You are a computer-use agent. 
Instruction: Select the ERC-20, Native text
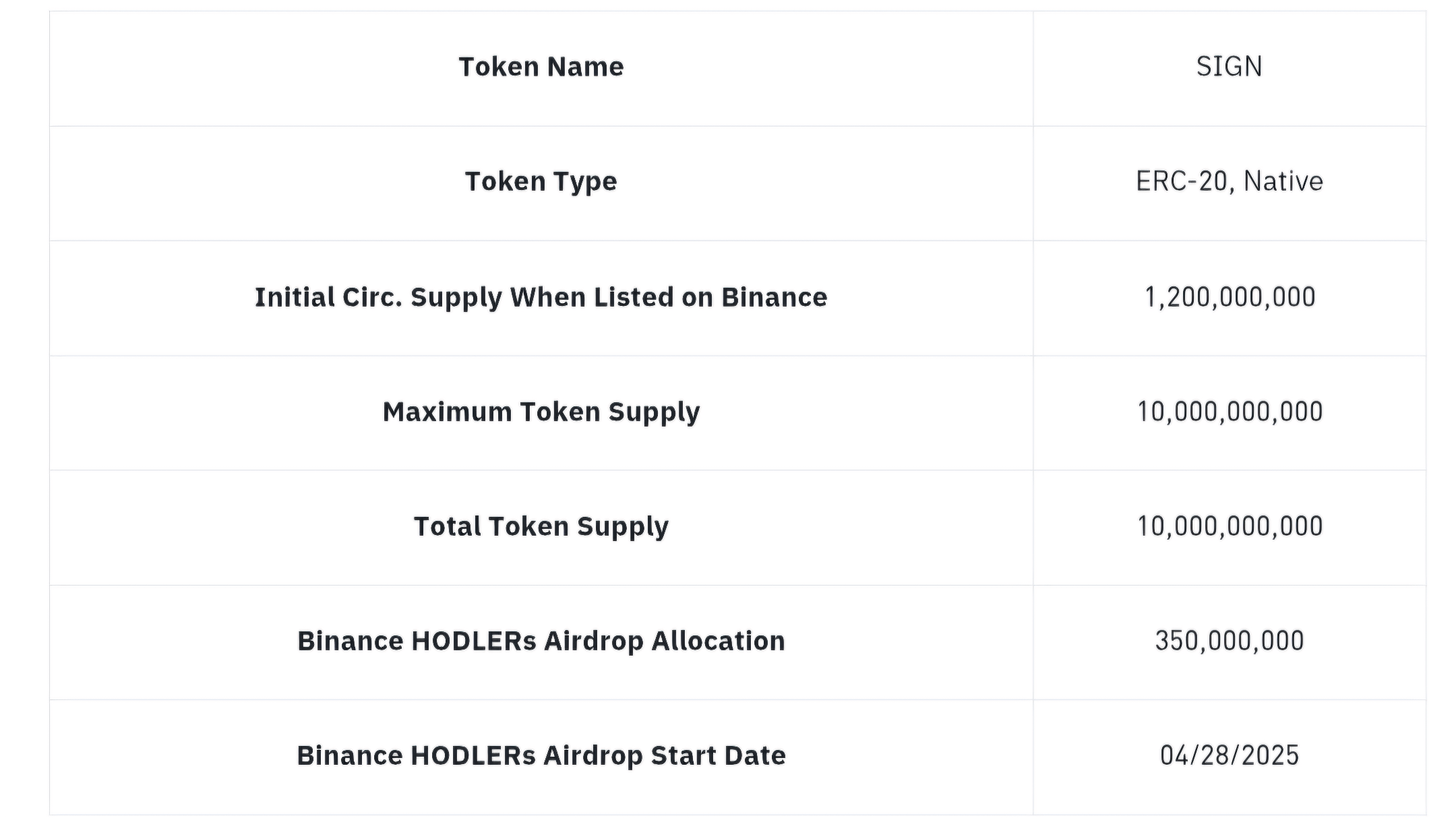coord(1229,182)
